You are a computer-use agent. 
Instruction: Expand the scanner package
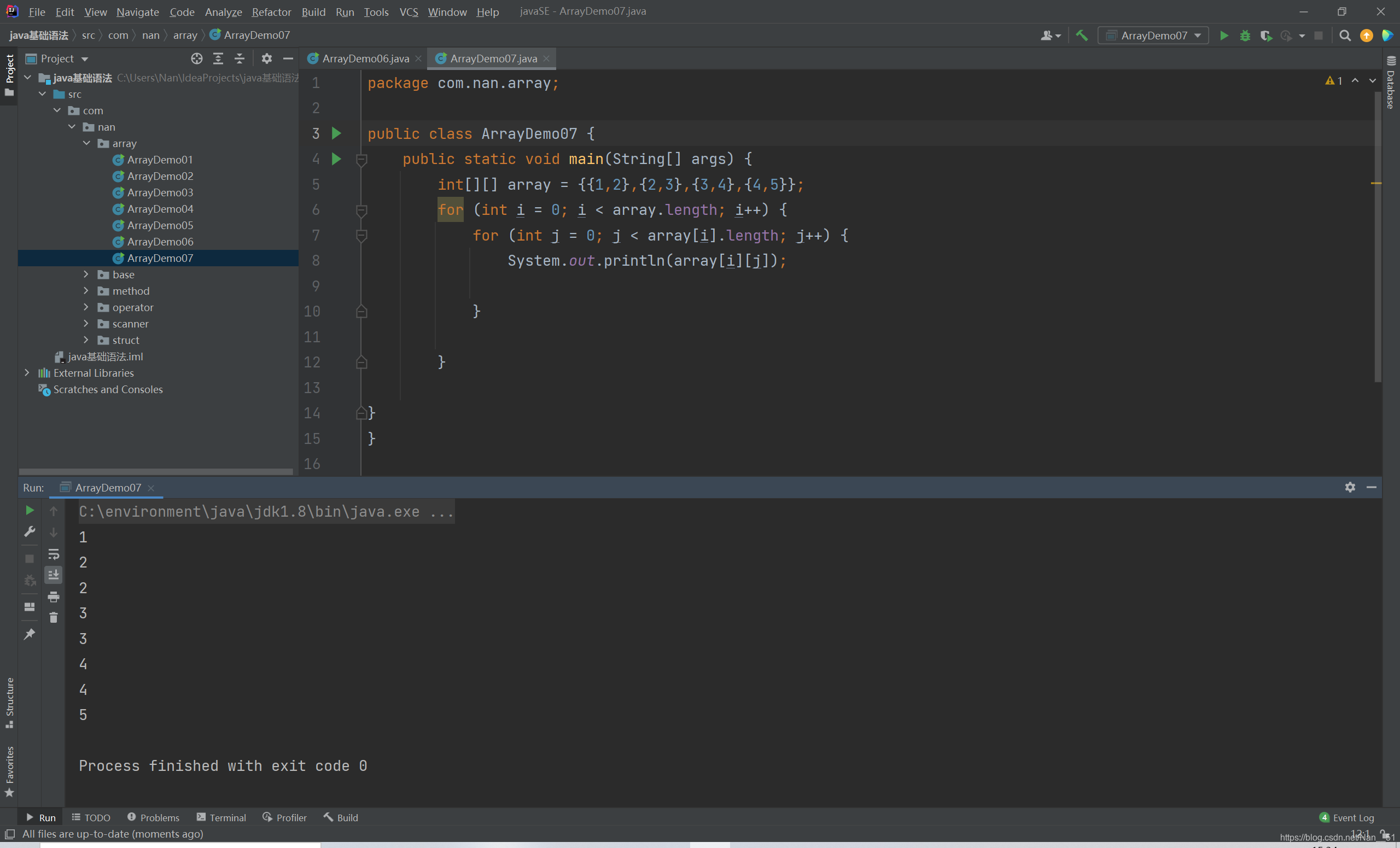[87, 324]
